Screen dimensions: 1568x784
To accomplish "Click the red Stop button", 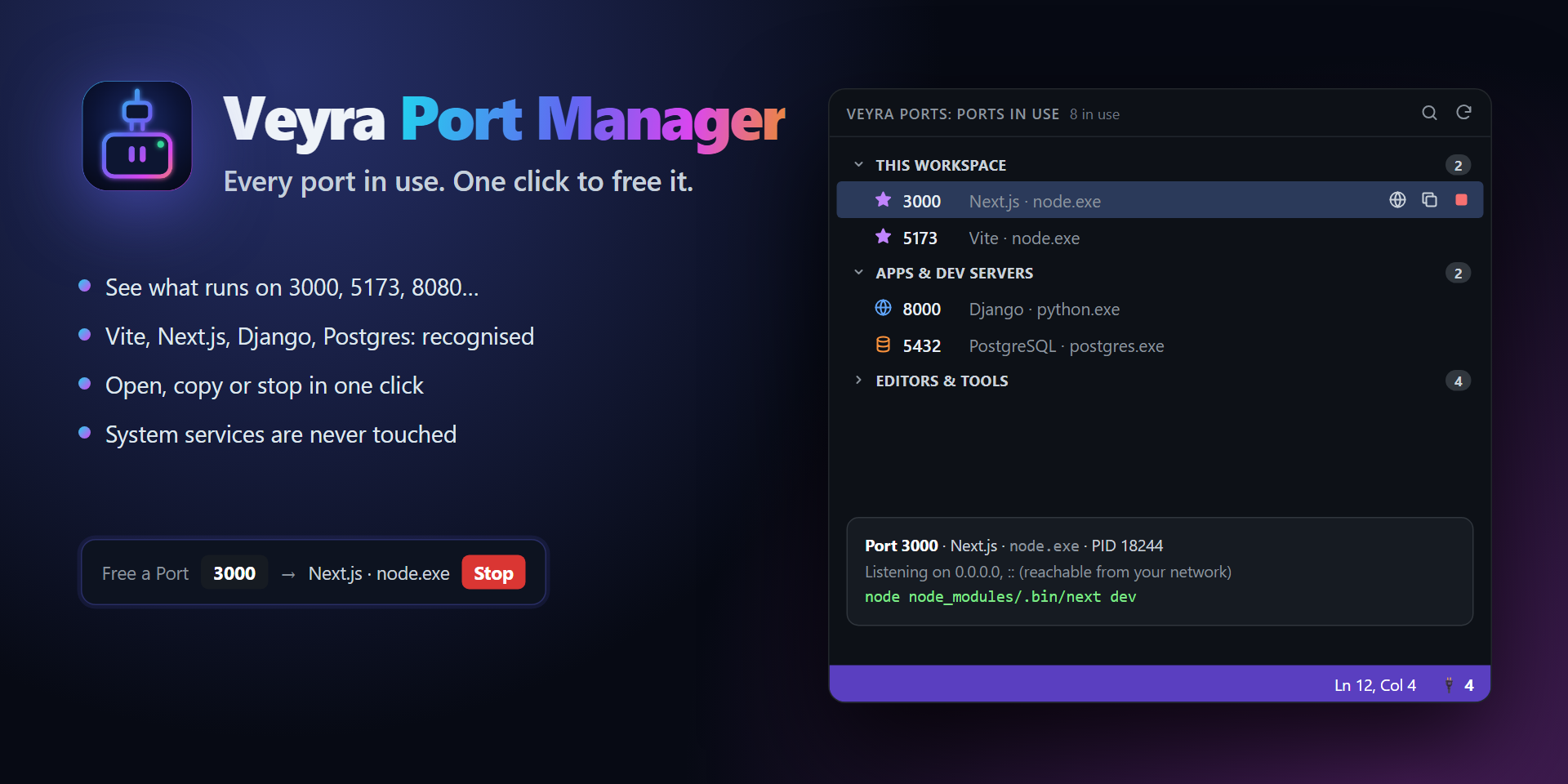I will [493, 572].
